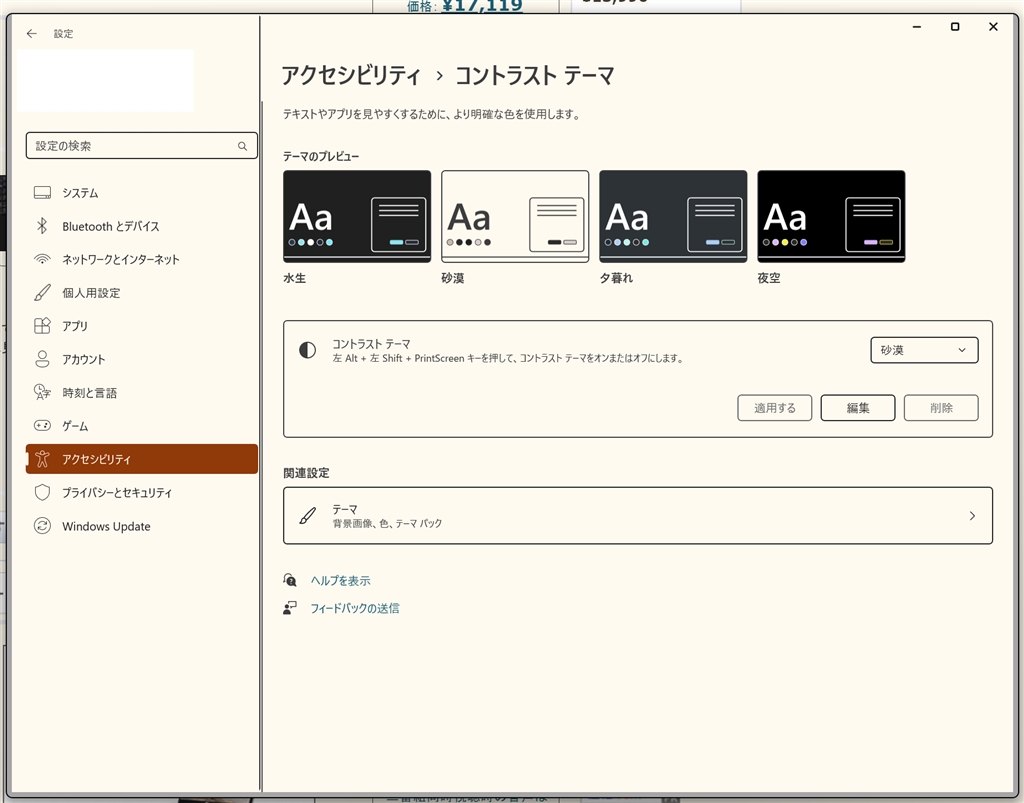The image size is (1024, 803).
Task: Click the システム monitor icon
Action: click(x=42, y=193)
